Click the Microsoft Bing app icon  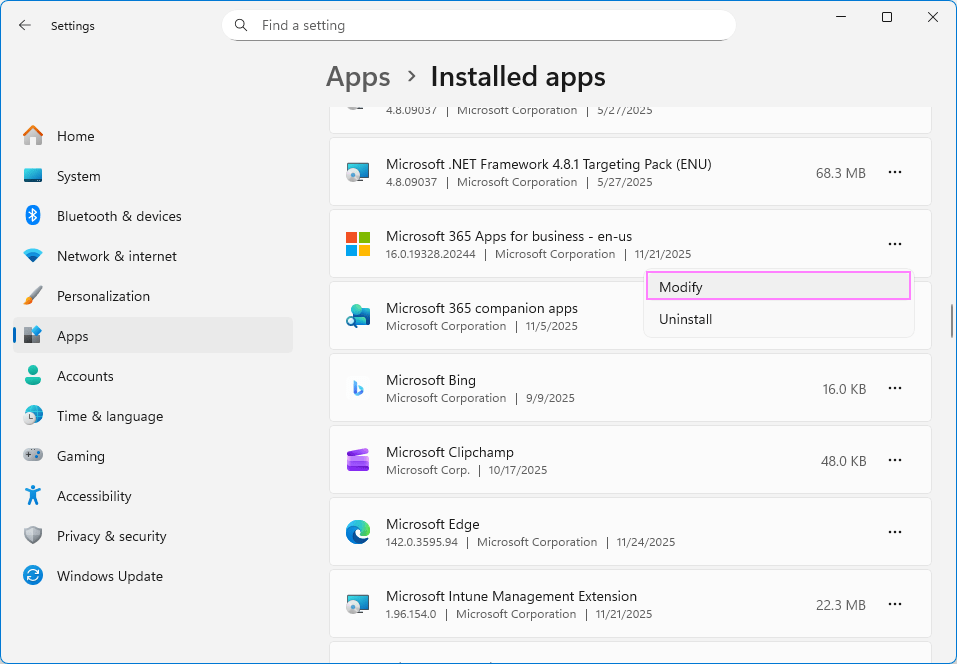pos(357,388)
